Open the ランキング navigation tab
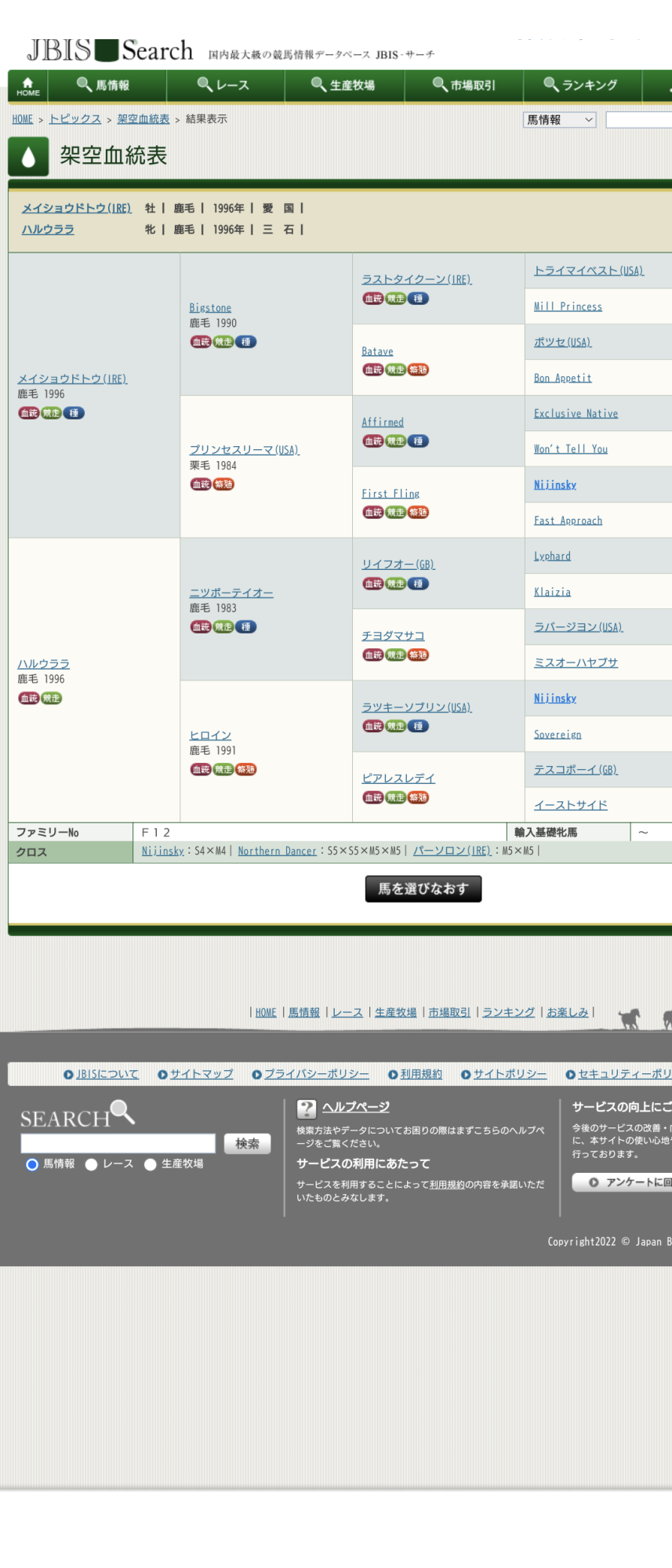672x1568 pixels. [x=583, y=85]
